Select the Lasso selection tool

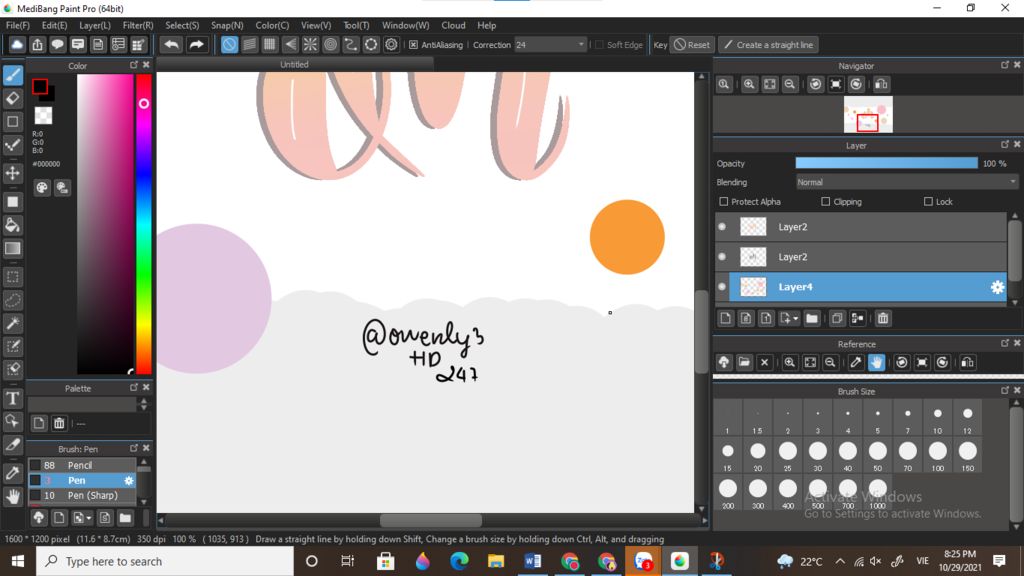pyautogui.click(x=13, y=300)
